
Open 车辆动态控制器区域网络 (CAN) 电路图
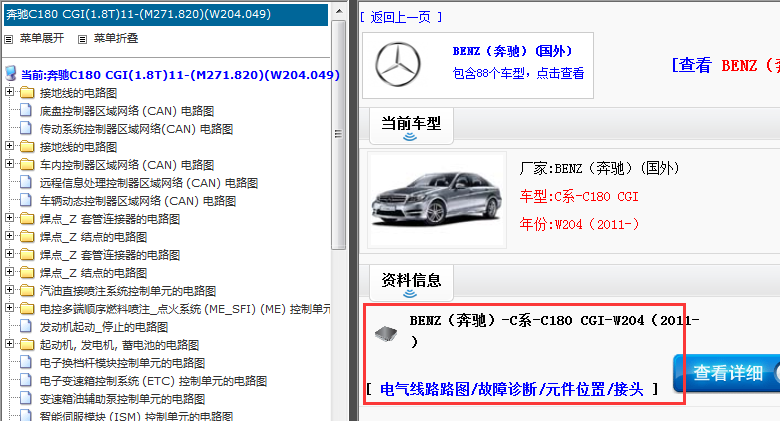tap(138, 201)
